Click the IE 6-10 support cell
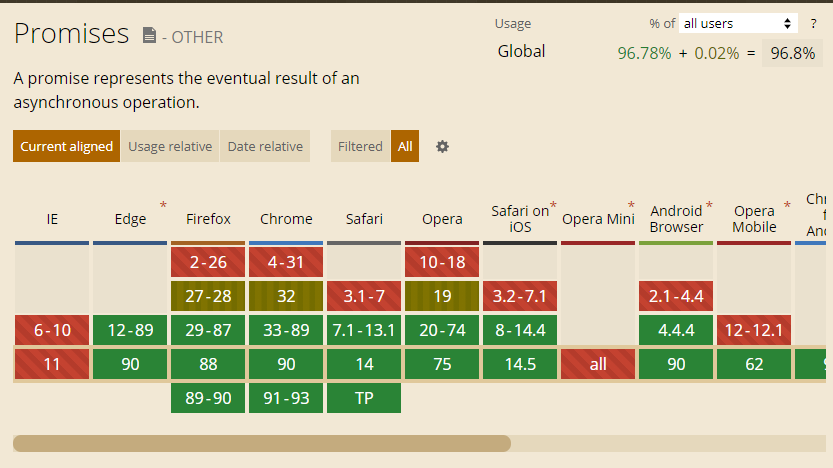 [52, 330]
